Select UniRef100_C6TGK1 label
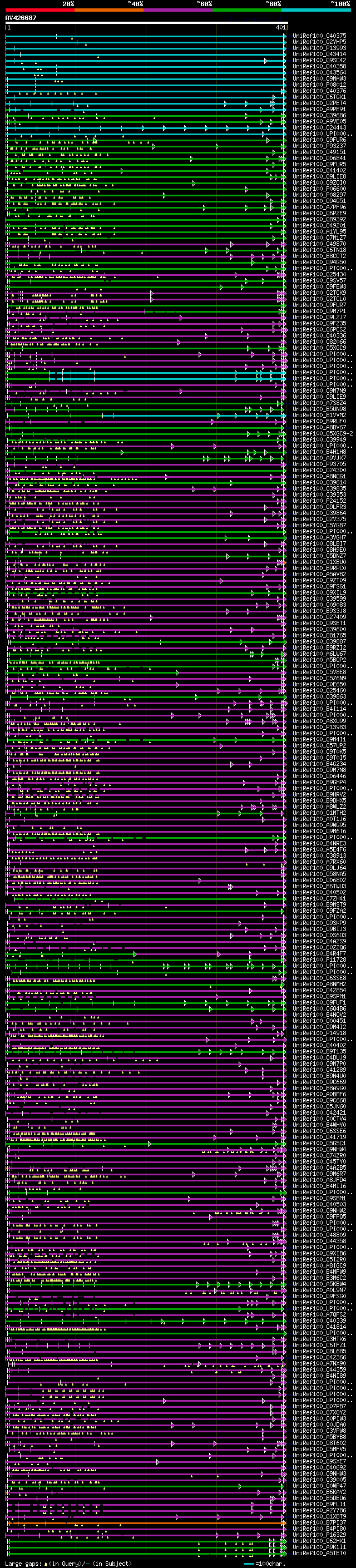This screenshot has width=356, height=1568. [x=319, y=97]
